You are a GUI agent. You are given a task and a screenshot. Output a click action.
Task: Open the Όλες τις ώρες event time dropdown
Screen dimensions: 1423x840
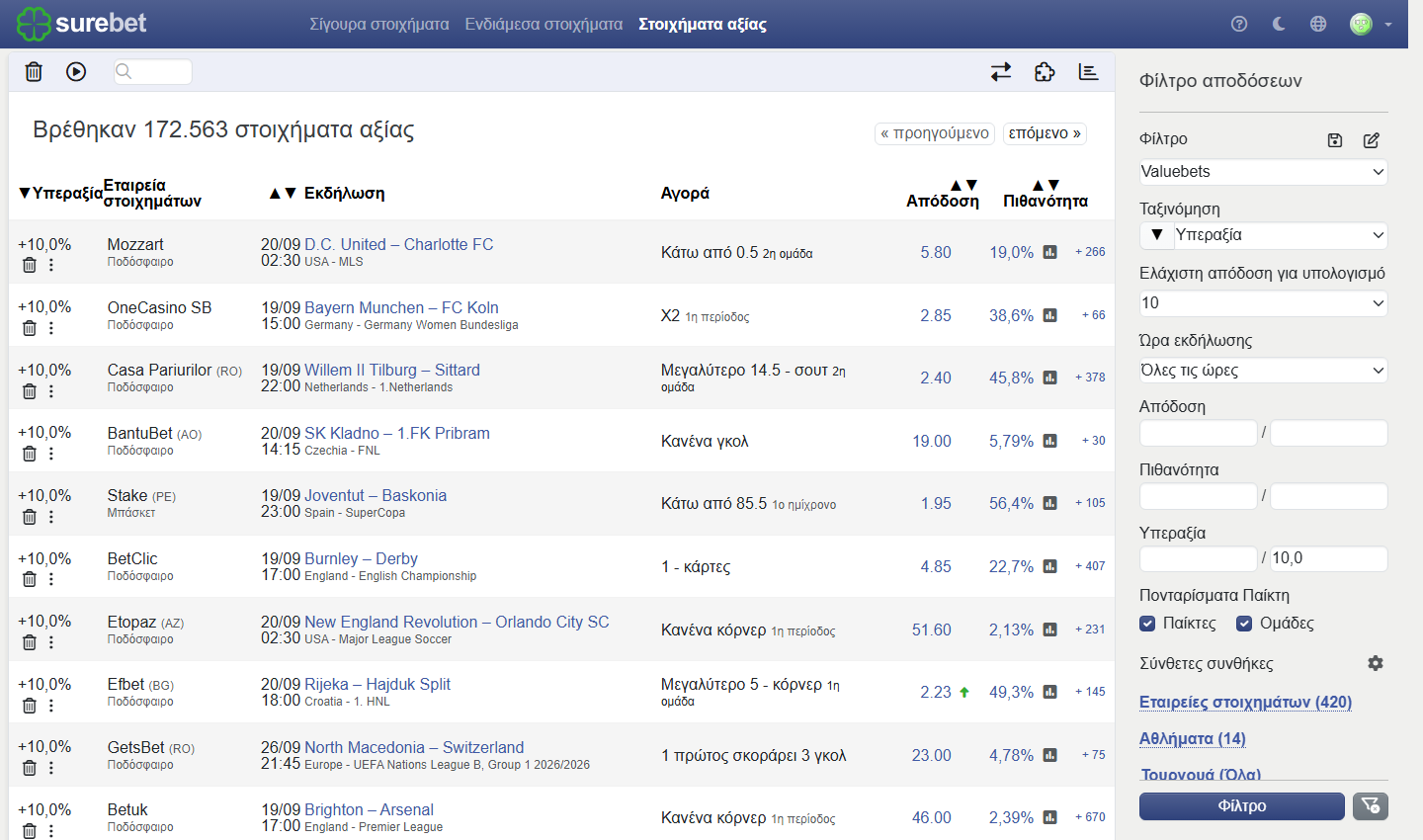[1263, 371]
